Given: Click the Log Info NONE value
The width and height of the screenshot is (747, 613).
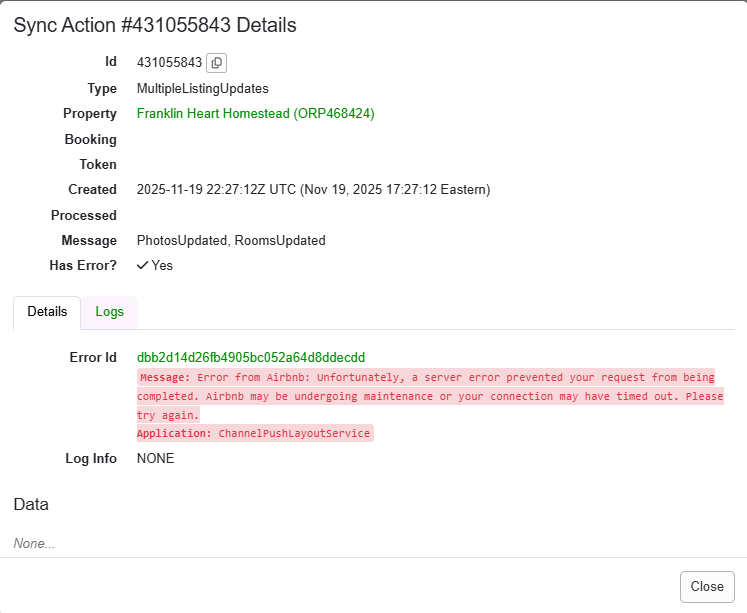Looking at the screenshot, I should tap(155, 458).
